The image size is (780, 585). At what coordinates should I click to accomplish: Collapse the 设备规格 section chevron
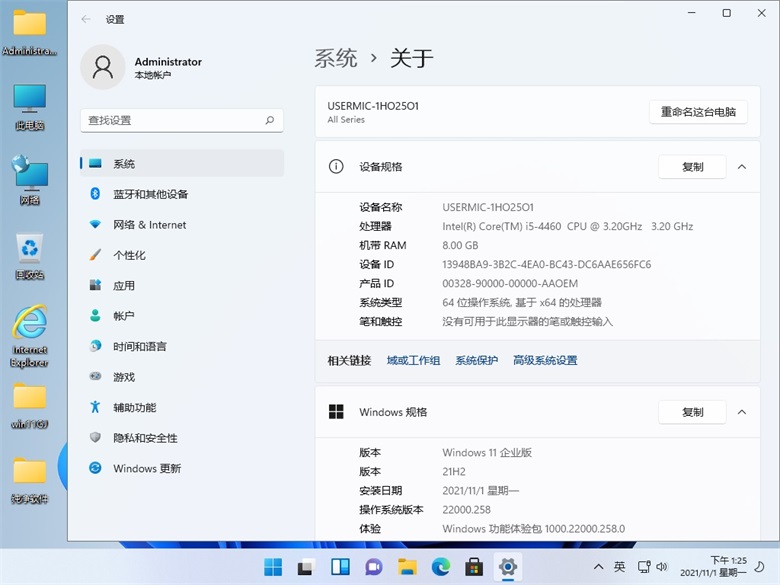(x=741, y=167)
